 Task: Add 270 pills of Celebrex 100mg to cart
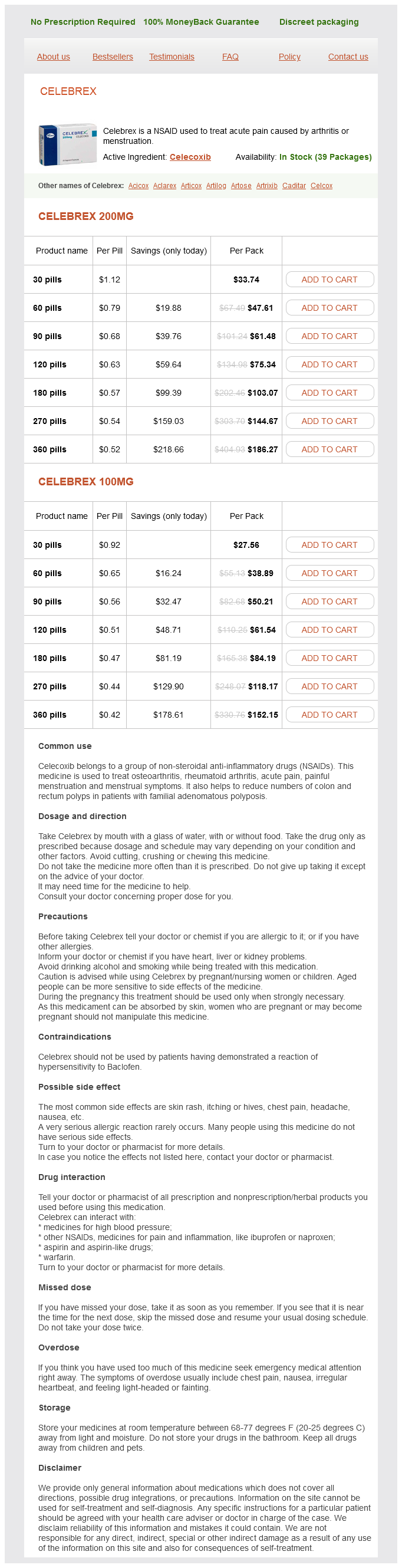click(329, 686)
